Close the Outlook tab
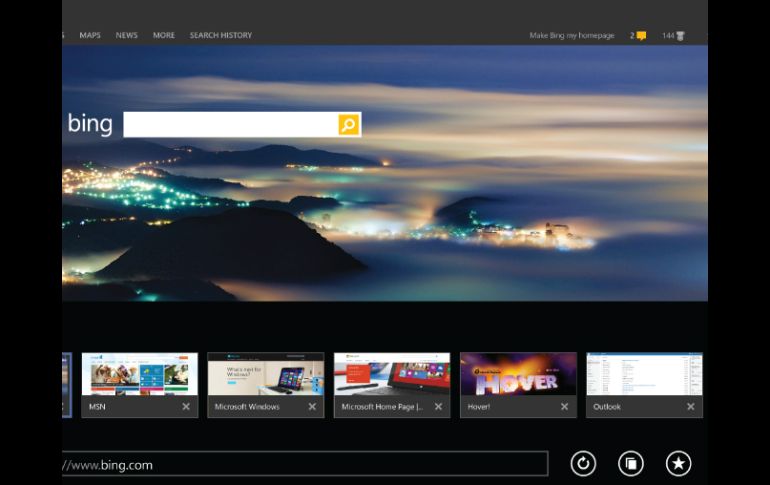The image size is (770, 485). (690, 407)
